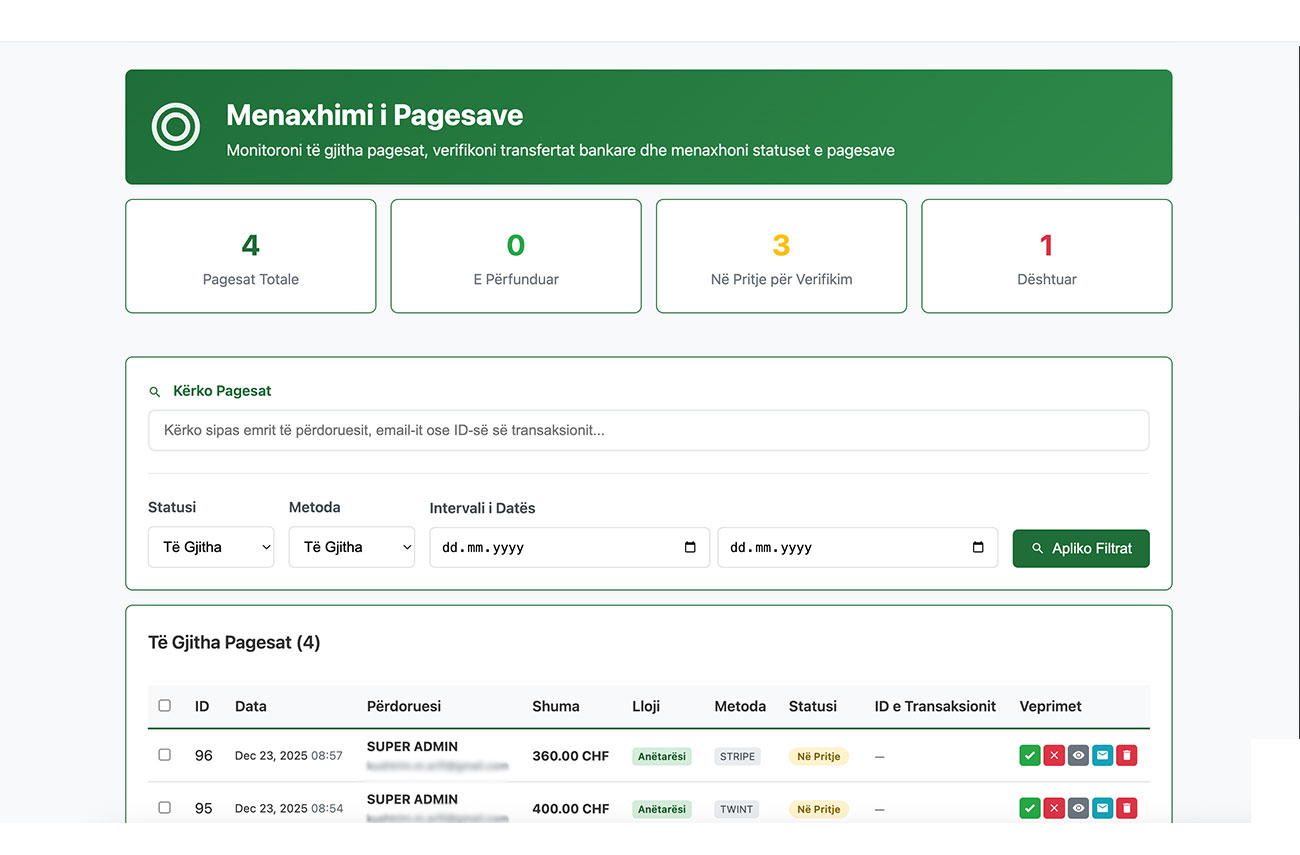Open the Statusi dropdown filter
The width and height of the screenshot is (1300, 855).
coord(211,548)
